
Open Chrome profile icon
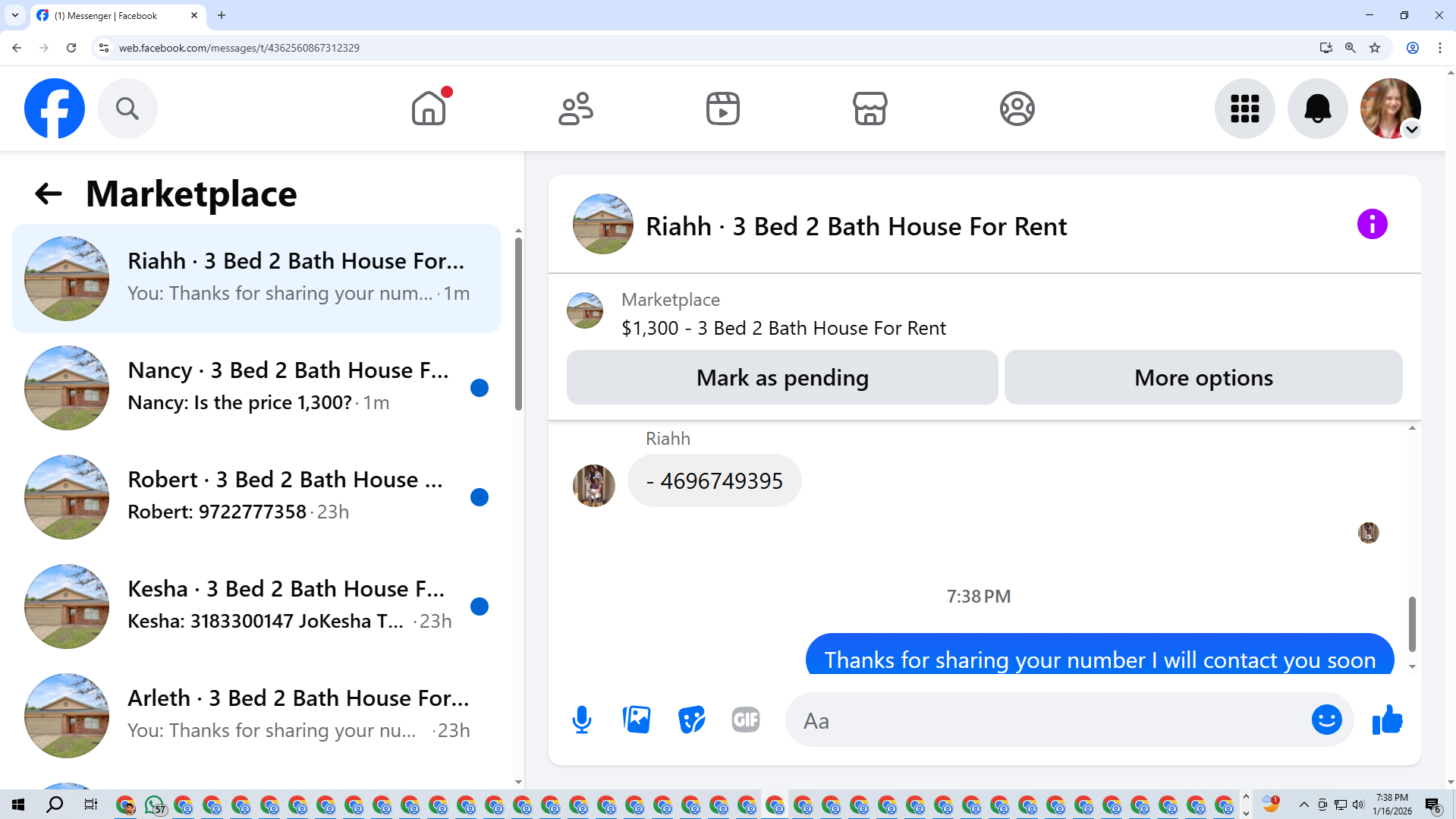pyautogui.click(x=1413, y=48)
